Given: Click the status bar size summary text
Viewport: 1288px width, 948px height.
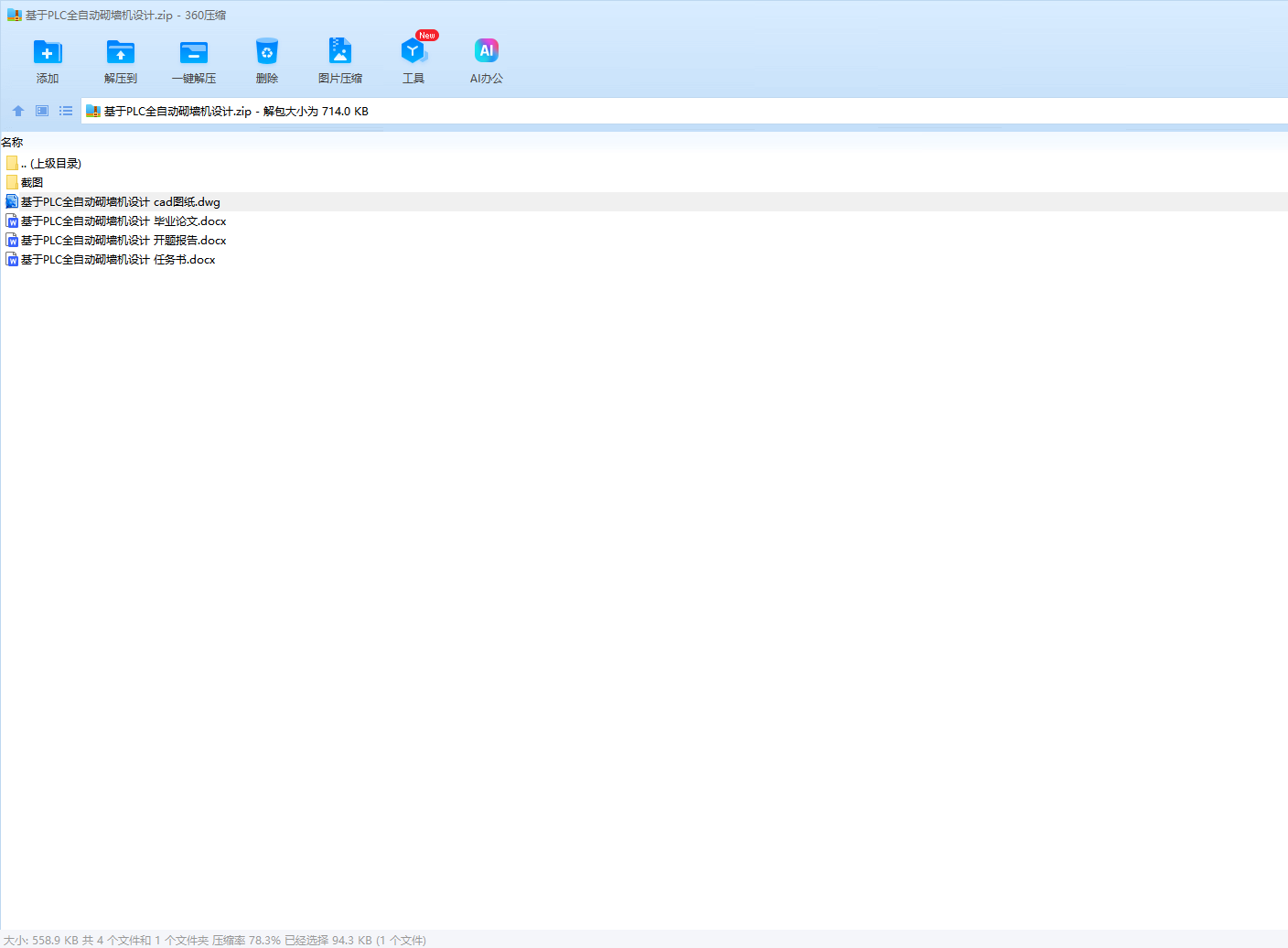Looking at the screenshot, I should coord(215,940).
